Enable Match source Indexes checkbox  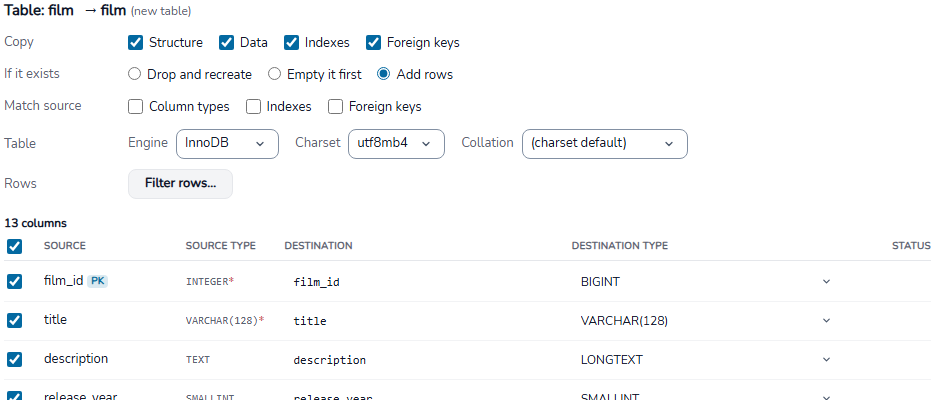click(254, 106)
